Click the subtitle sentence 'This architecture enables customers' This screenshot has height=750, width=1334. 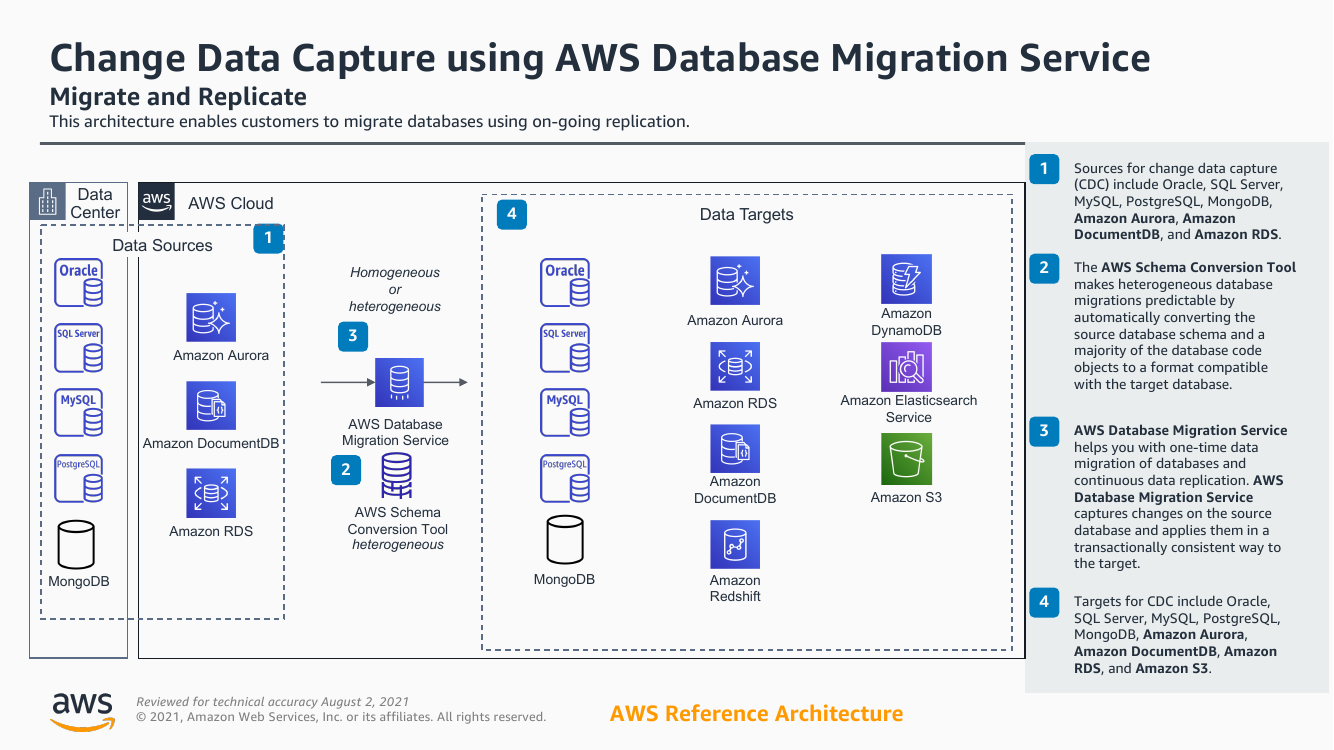(370, 122)
